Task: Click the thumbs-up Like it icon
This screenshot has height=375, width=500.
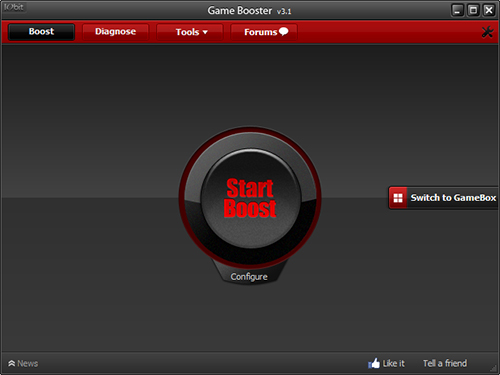Action: point(374,363)
